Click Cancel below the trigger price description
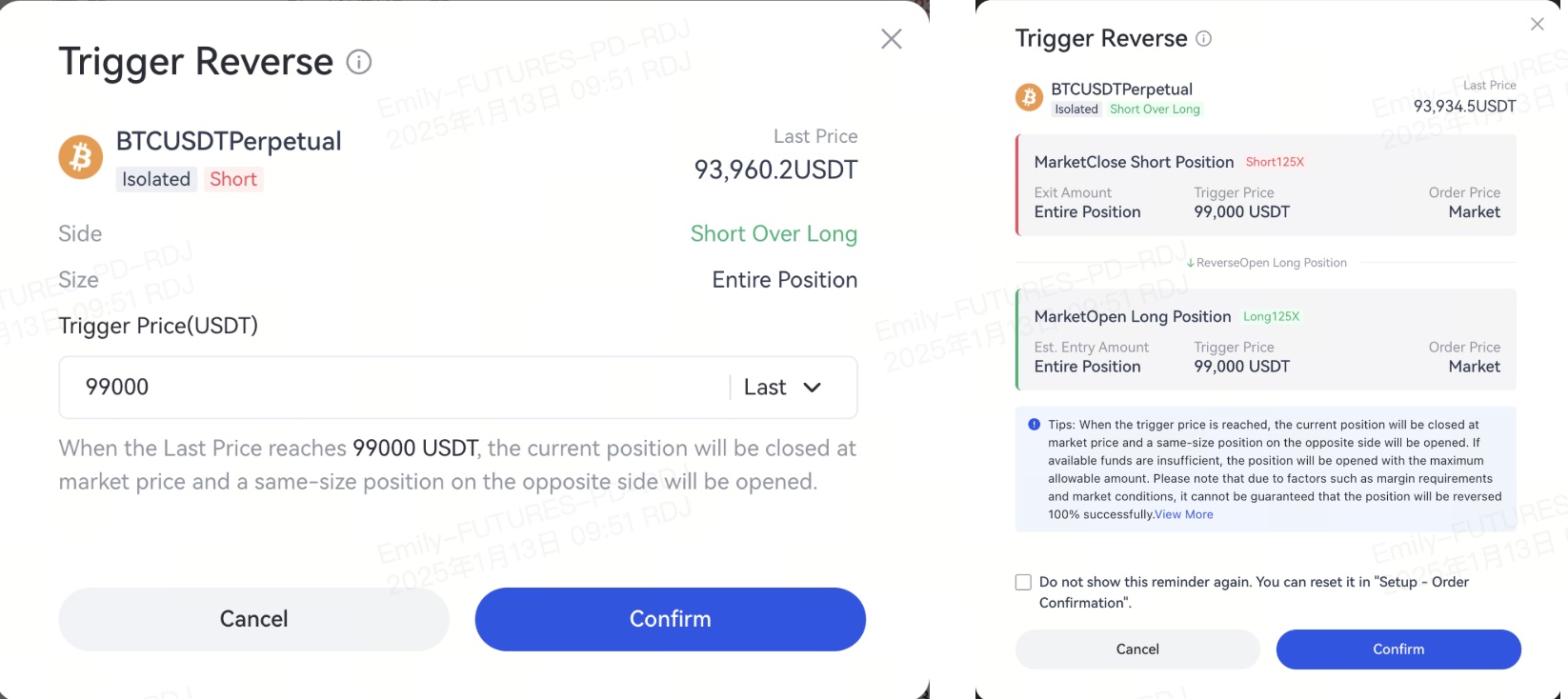Screen dimensions: 1568x699 253,619
